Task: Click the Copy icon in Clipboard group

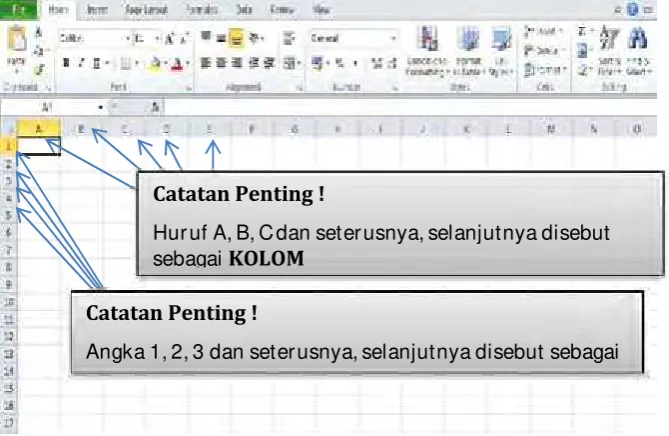Action: coord(38,51)
